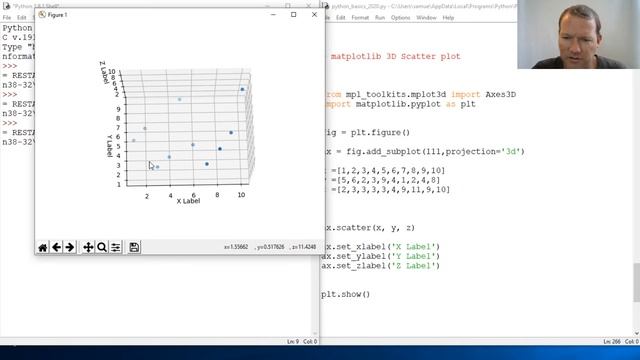Click the 'Y Label' axis title in plot
Screen dimensions: 640x360
[109, 146]
